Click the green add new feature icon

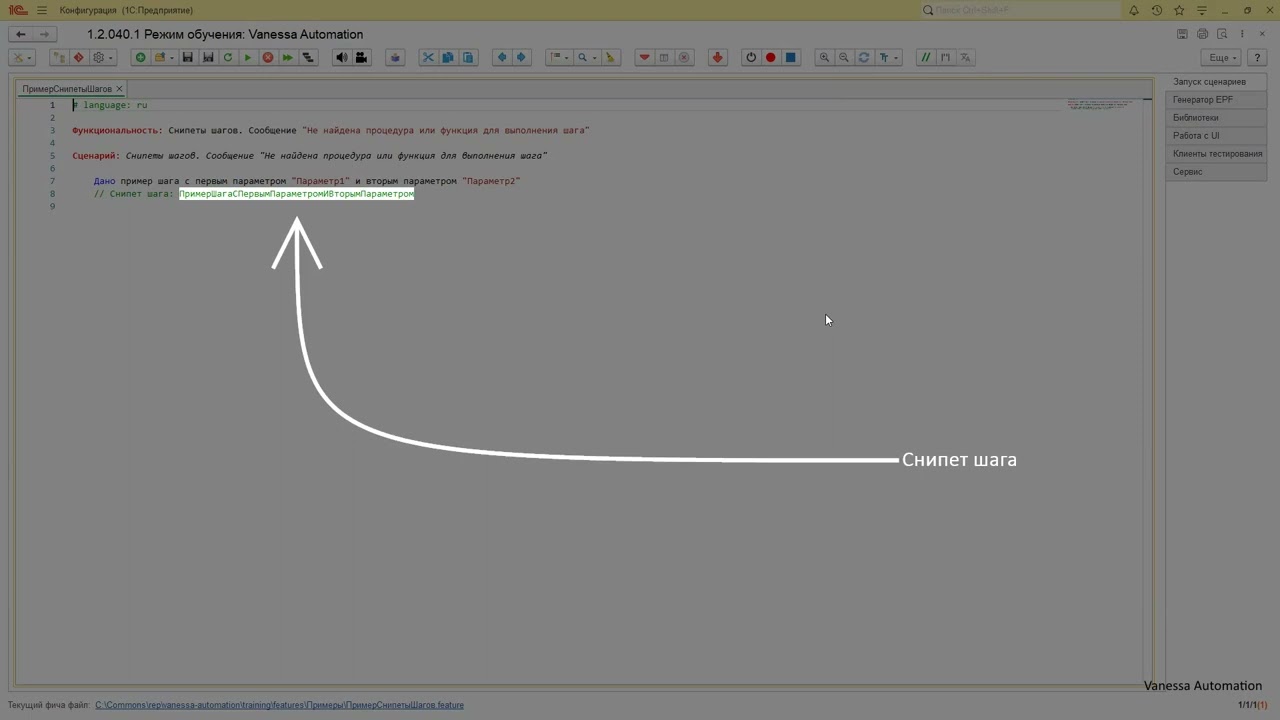click(x=140, y=57)
